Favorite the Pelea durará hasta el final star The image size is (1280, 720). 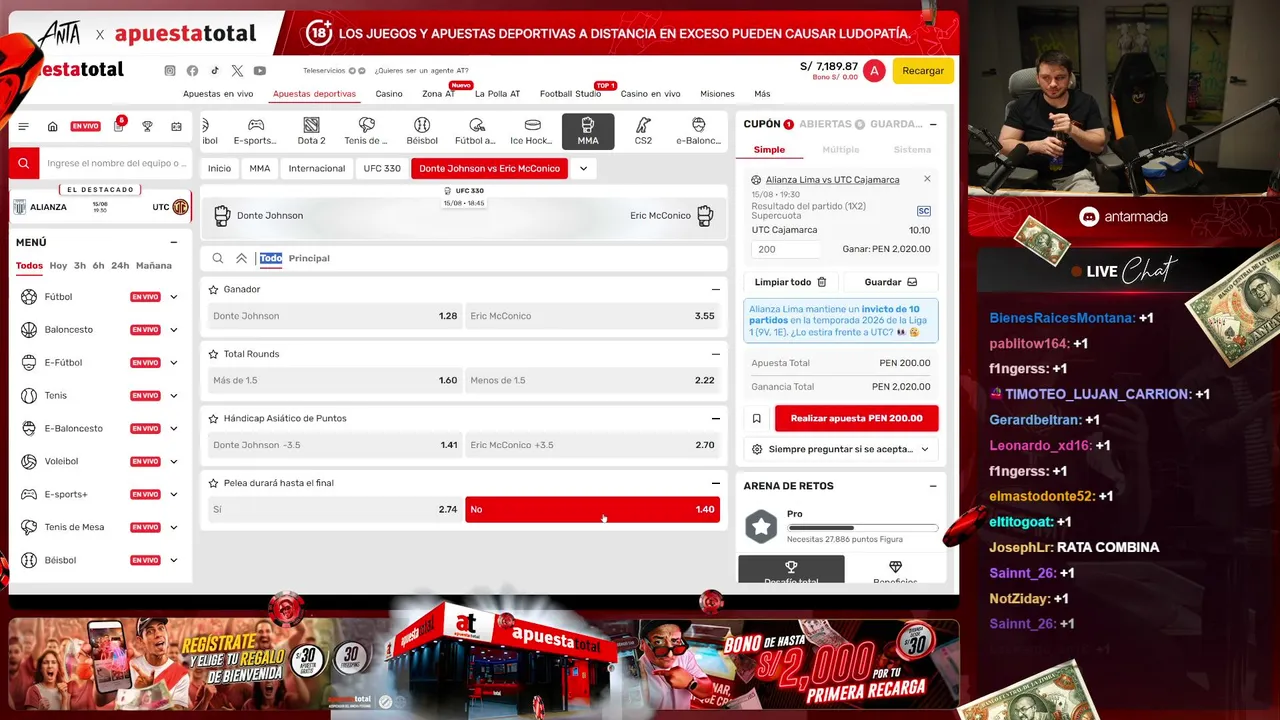(x=213, y=483)
